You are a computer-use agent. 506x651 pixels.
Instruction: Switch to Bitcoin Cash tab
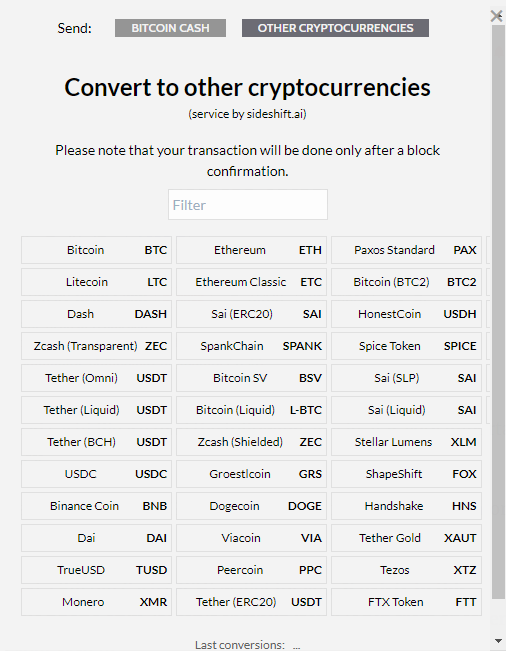click(x=170, y=28)
